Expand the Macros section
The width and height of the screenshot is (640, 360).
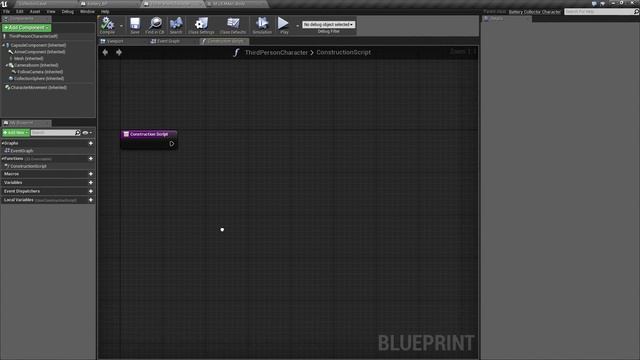tap(11, 174)
